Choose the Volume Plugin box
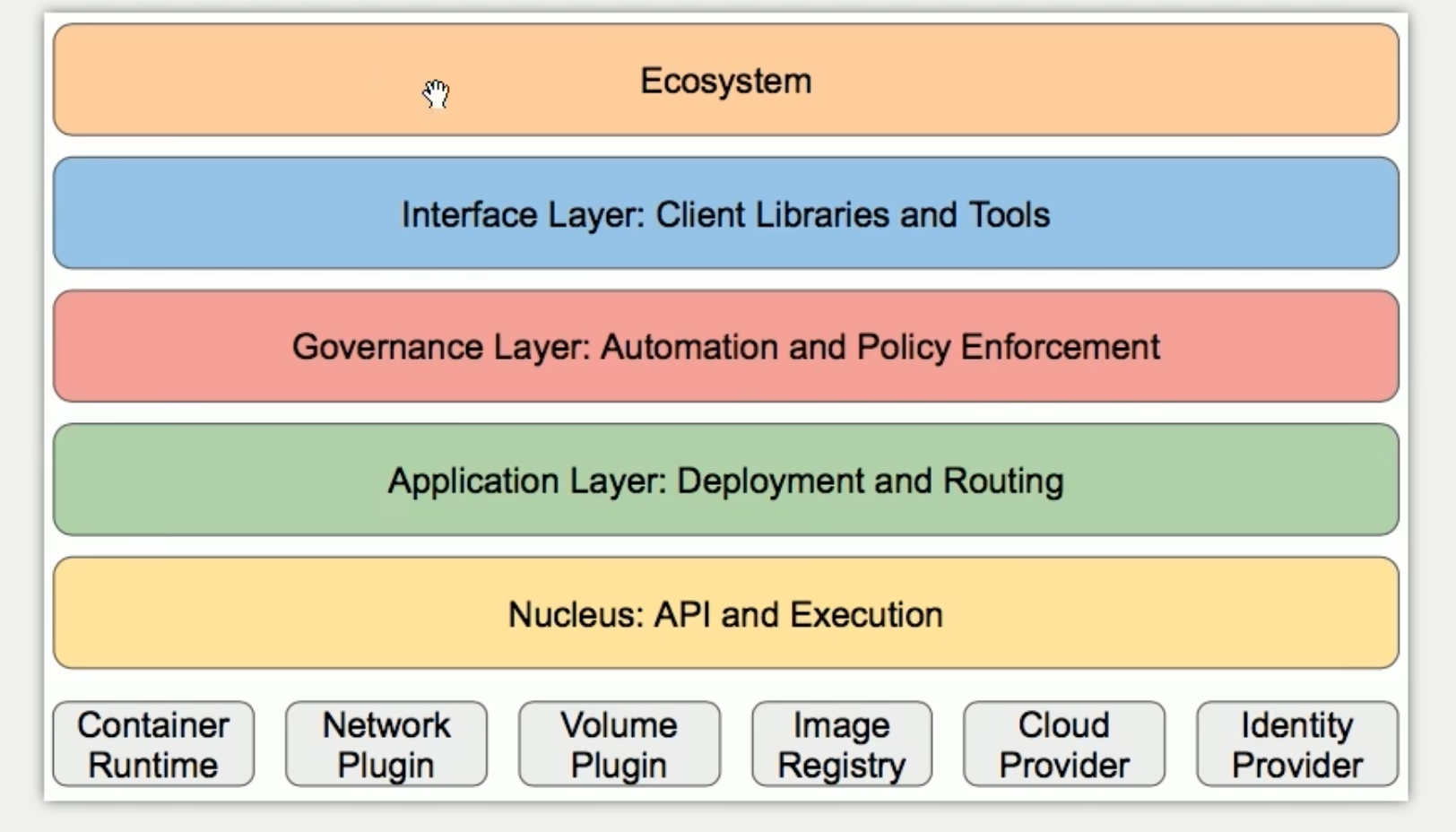The height and width of the screenshot is (832, 1456). [620, 744]
